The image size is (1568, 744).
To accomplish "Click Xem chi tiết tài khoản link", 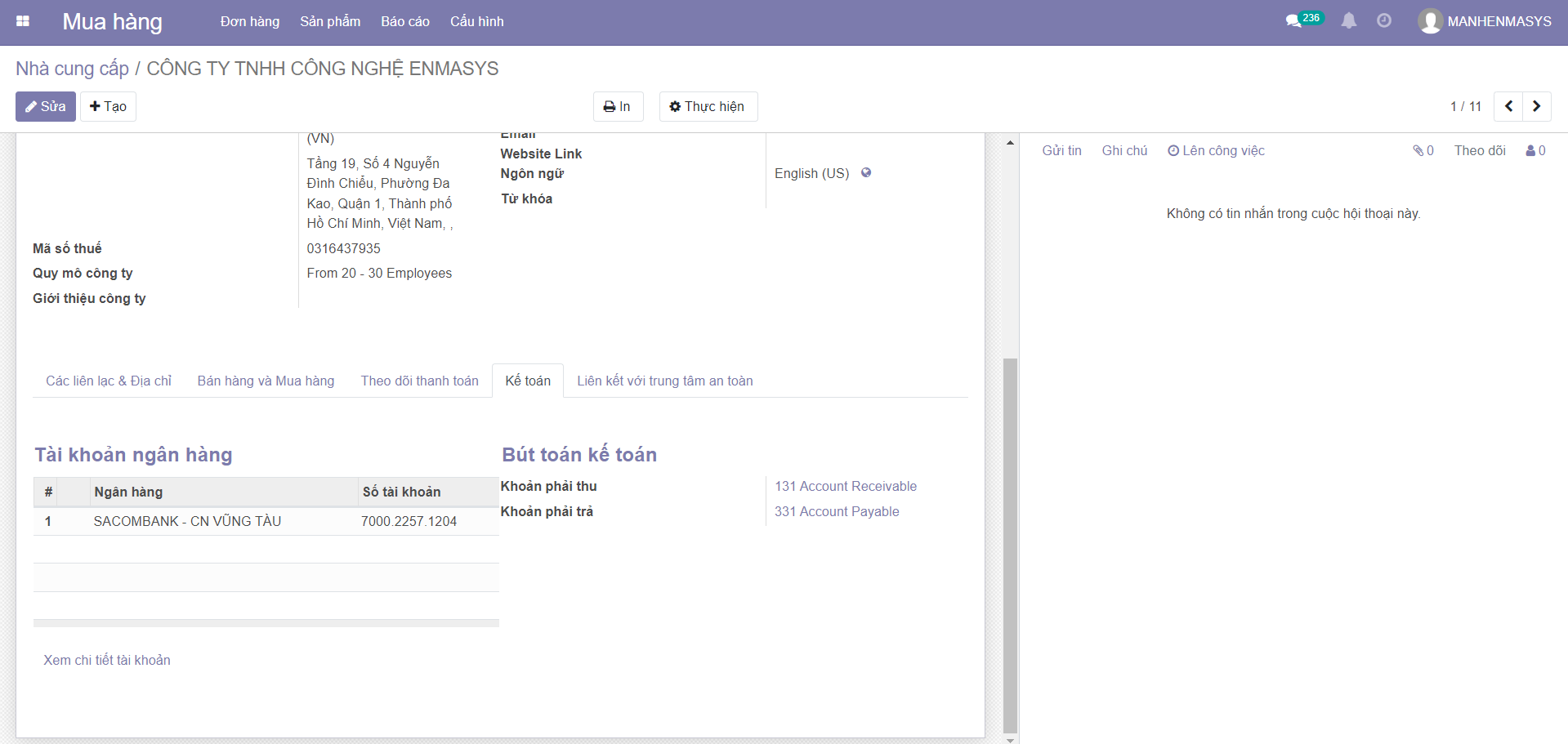I will pos(107,661).
